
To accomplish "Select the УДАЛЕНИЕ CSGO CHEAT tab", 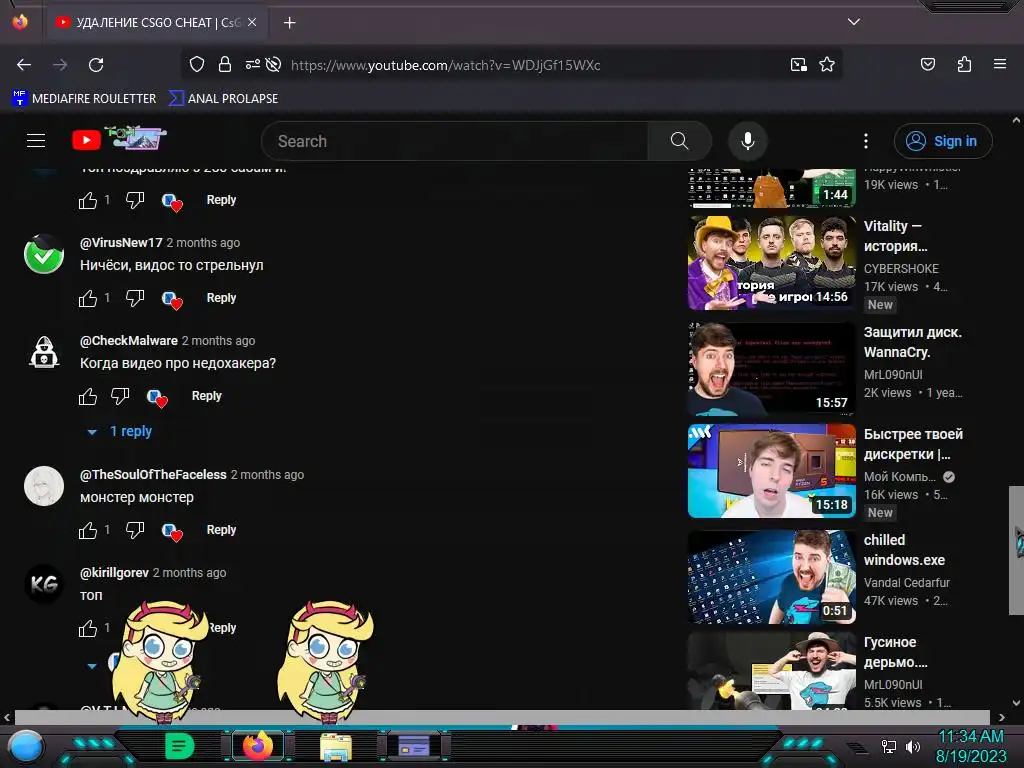I will 155,23.
